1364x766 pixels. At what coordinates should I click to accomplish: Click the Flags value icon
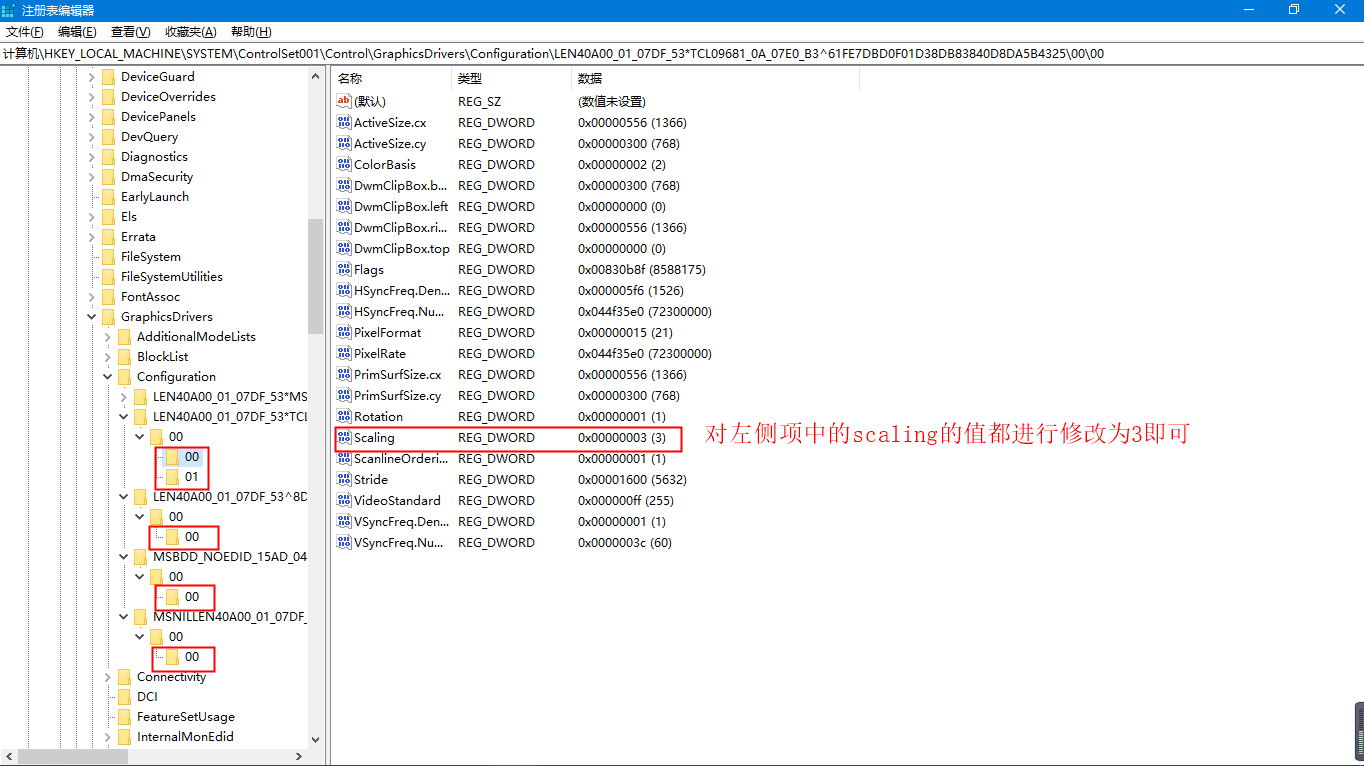(344, 270)
